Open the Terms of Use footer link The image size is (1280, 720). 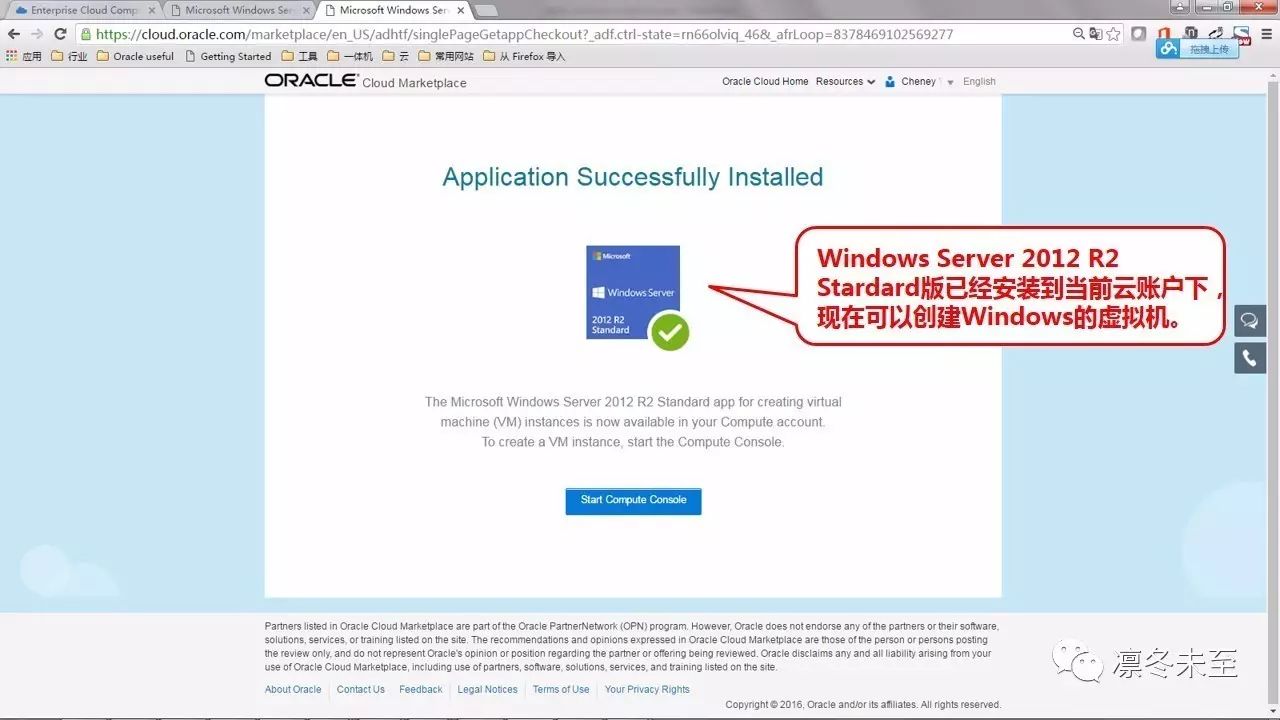coord(561,690)
